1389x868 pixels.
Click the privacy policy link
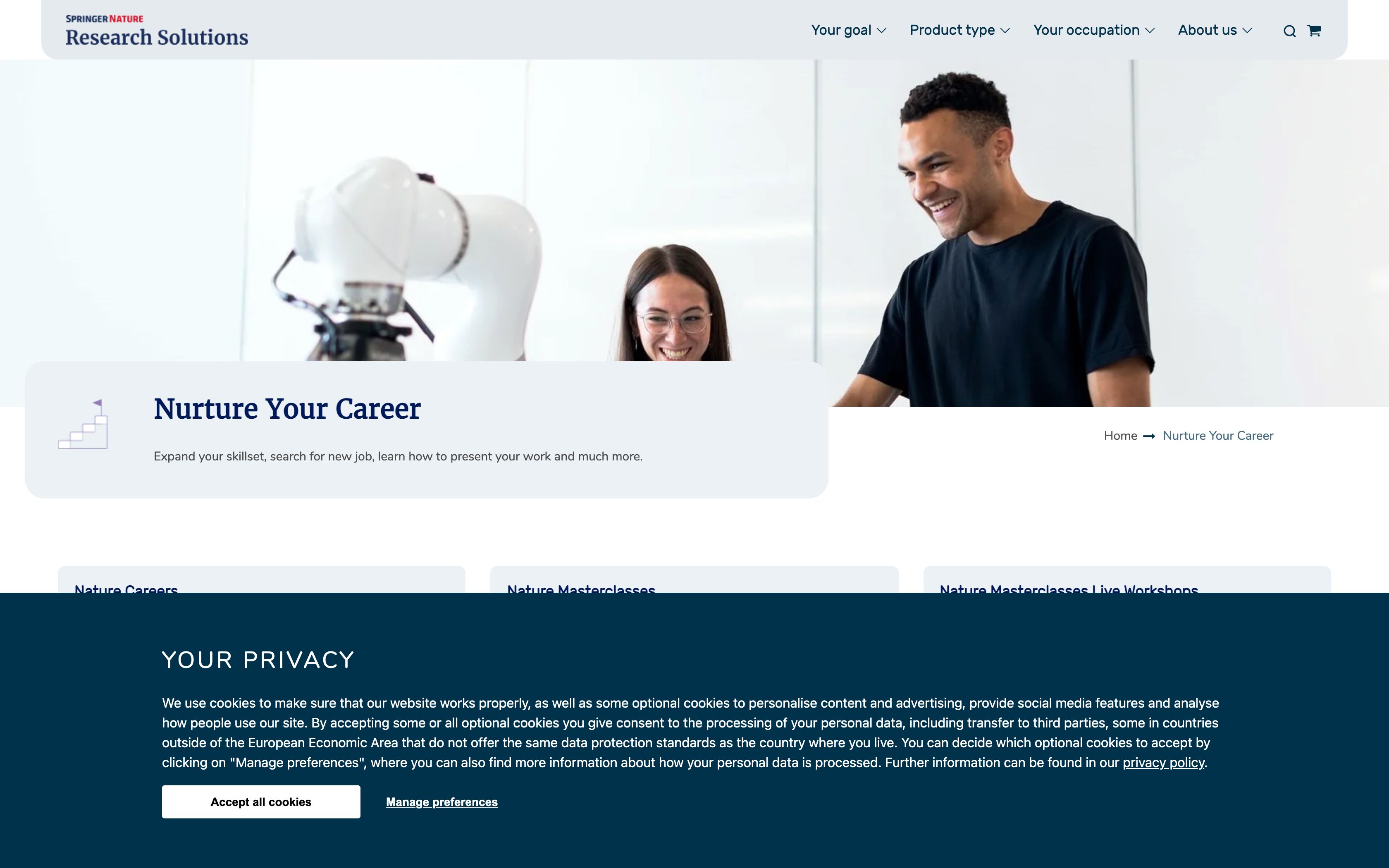tap(1163, 763)
